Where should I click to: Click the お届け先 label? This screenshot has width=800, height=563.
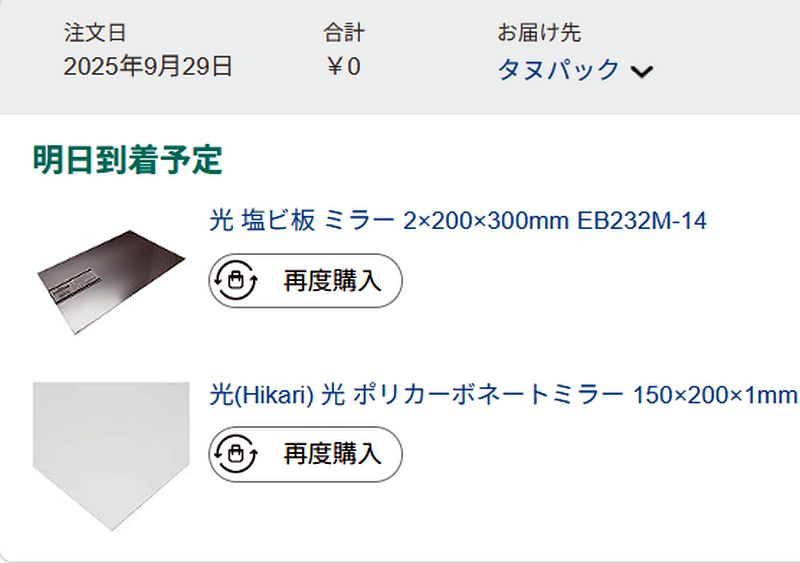pos(539,33)
